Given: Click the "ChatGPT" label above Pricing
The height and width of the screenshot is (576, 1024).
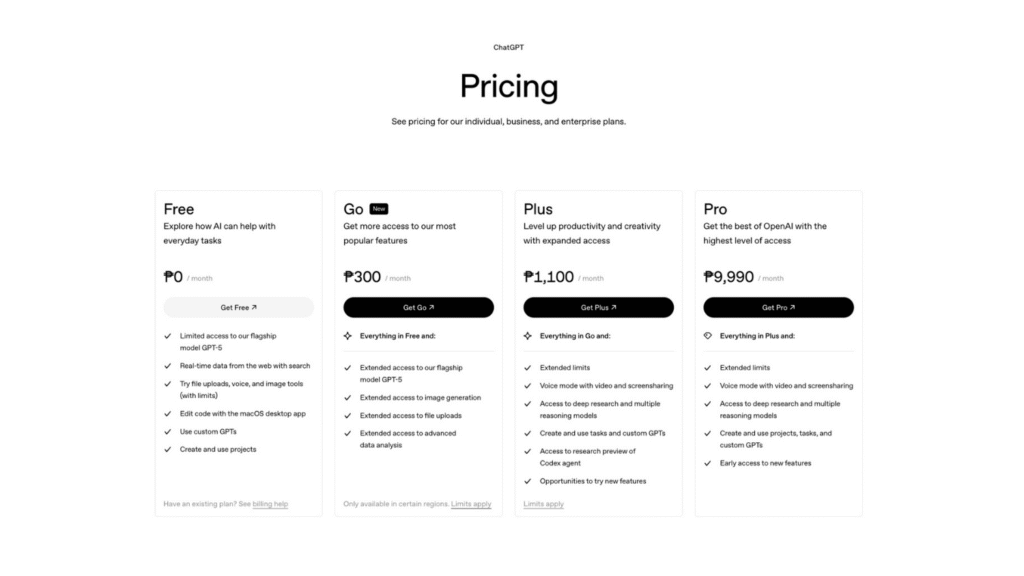Looking at the screenshot, I should tap(509, 47).
